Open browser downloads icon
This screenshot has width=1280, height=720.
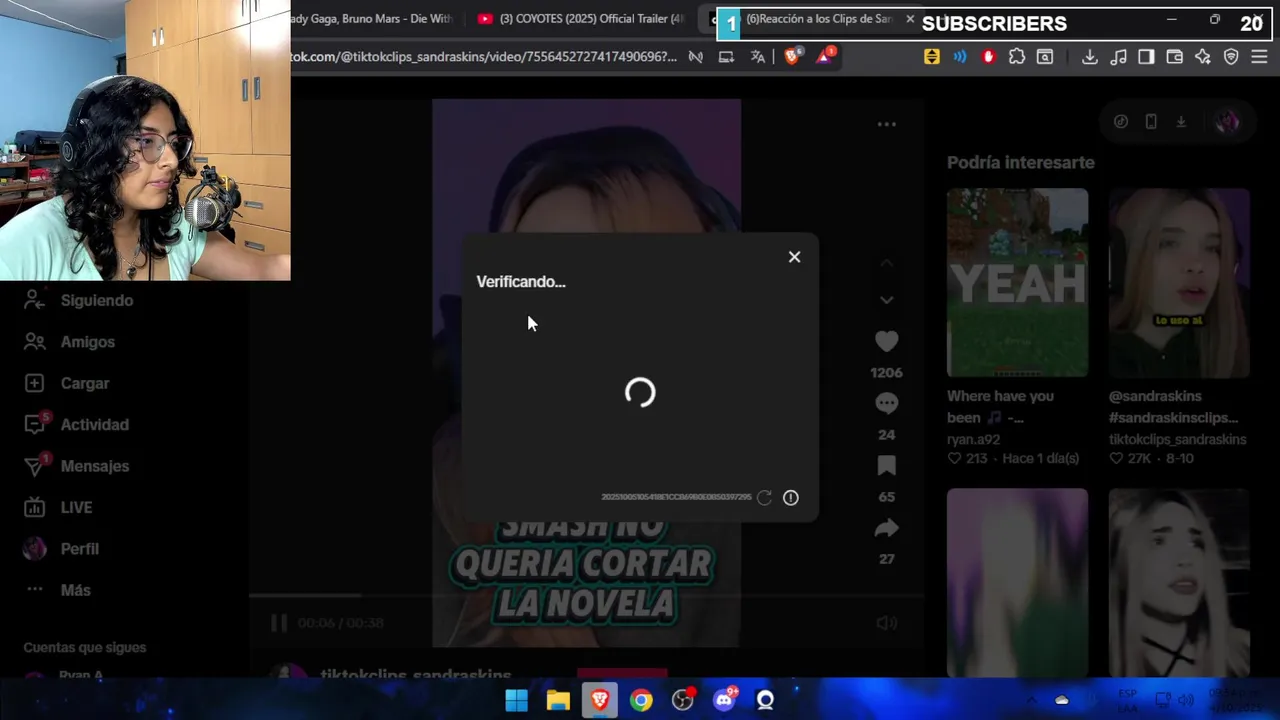[1090, 57]
